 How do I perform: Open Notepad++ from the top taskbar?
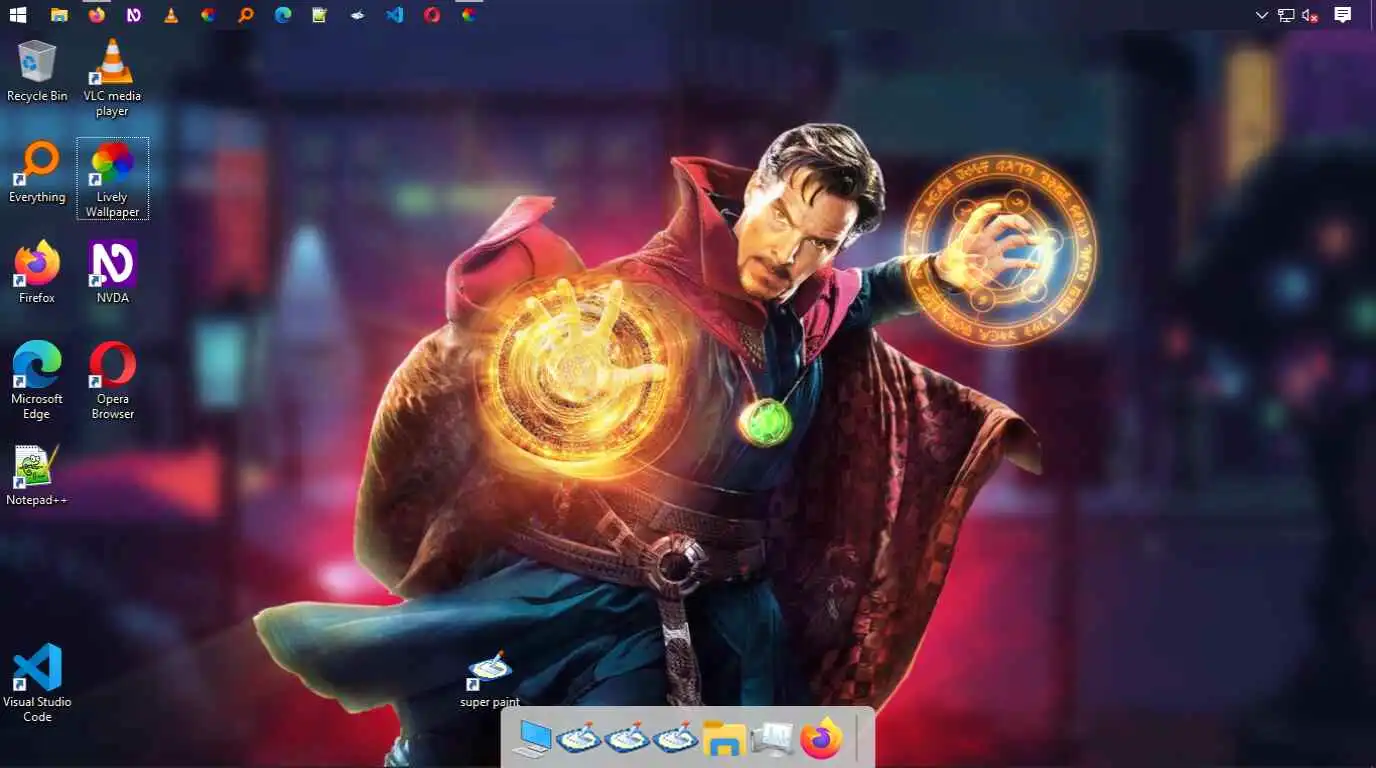[320, 15]
